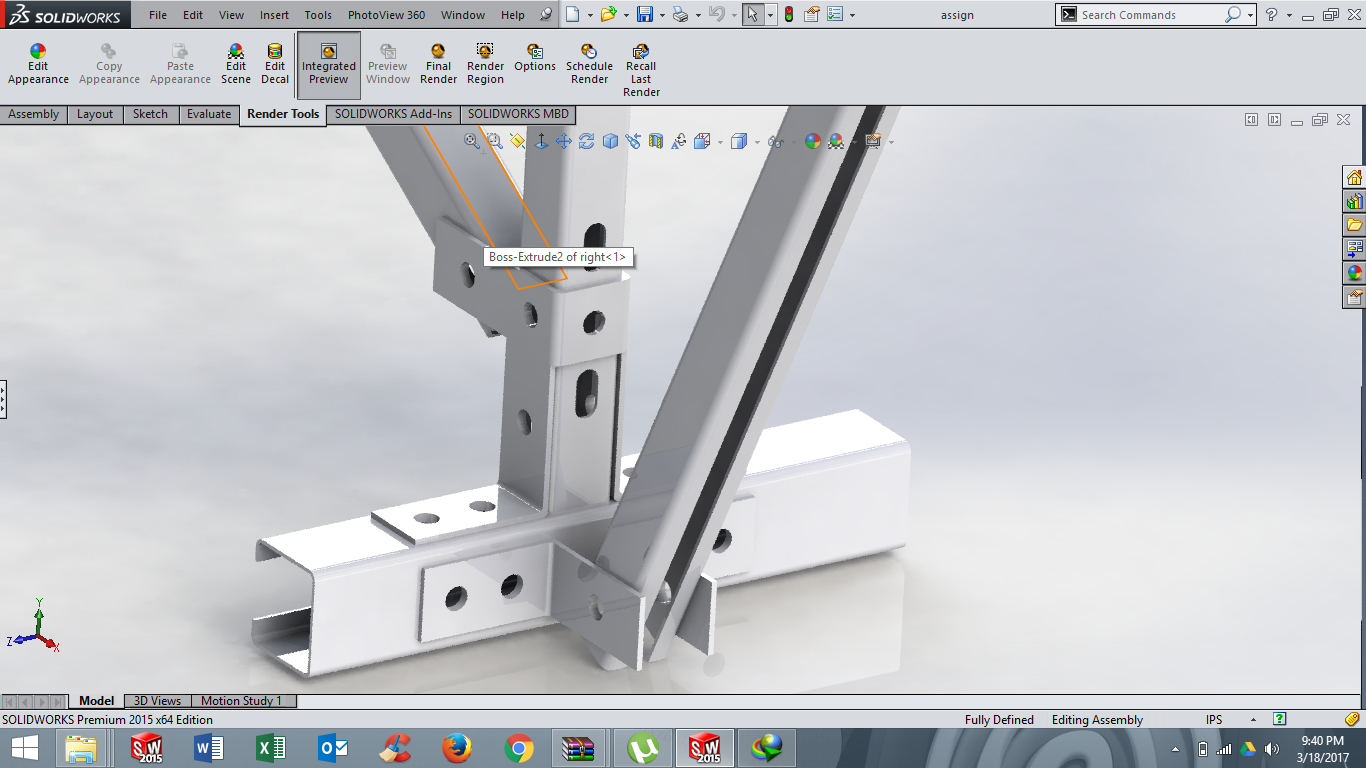Open Custom Properties task pane tab

pyautogui.click(x=1354, y=296)
